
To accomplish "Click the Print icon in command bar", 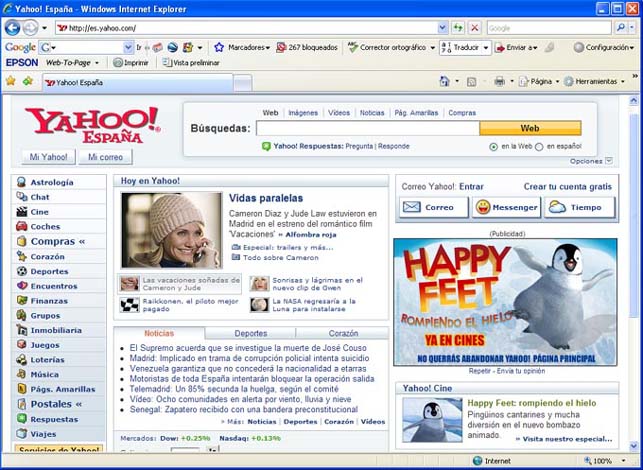I will [x=499, y=82].
